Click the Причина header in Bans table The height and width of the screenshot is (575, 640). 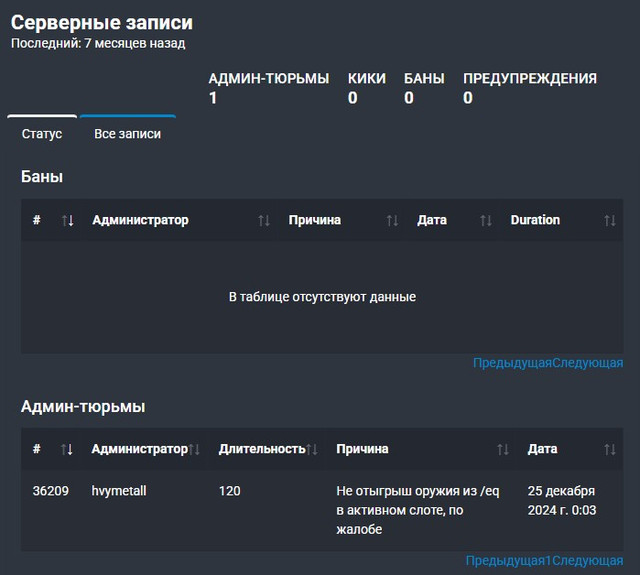coord(315,220)
